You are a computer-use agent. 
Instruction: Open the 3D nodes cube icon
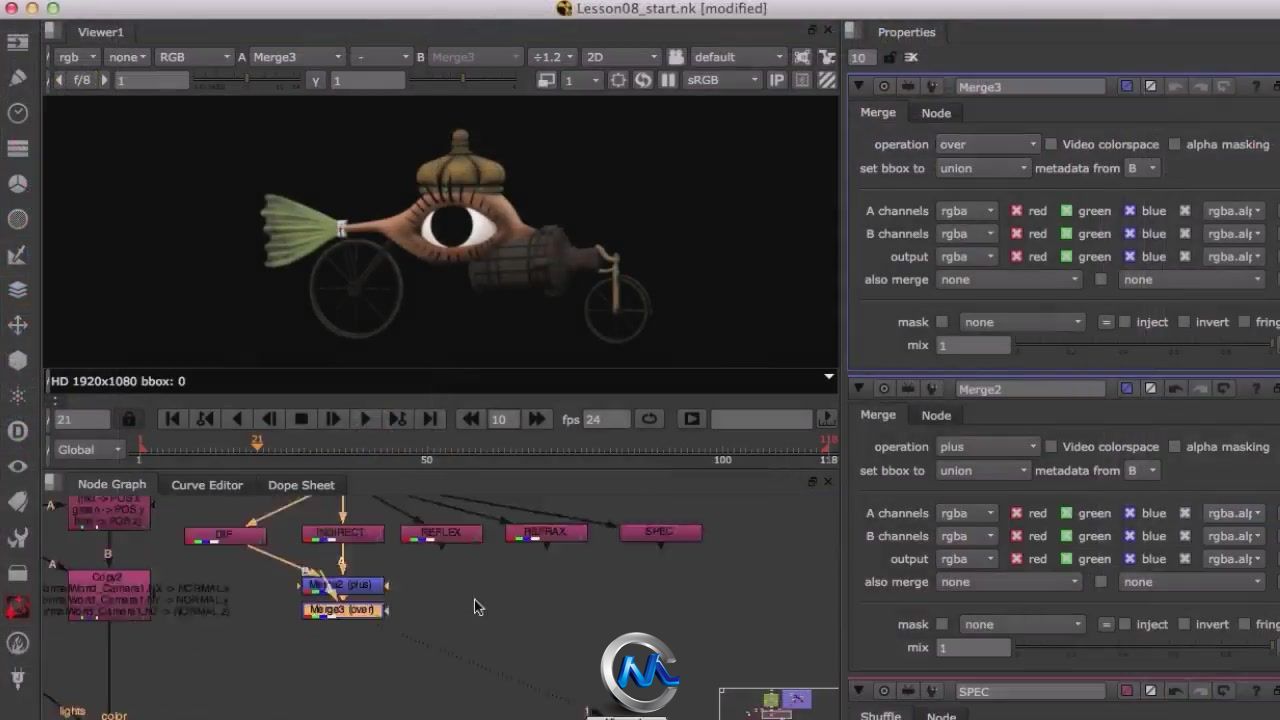(17, 360)
